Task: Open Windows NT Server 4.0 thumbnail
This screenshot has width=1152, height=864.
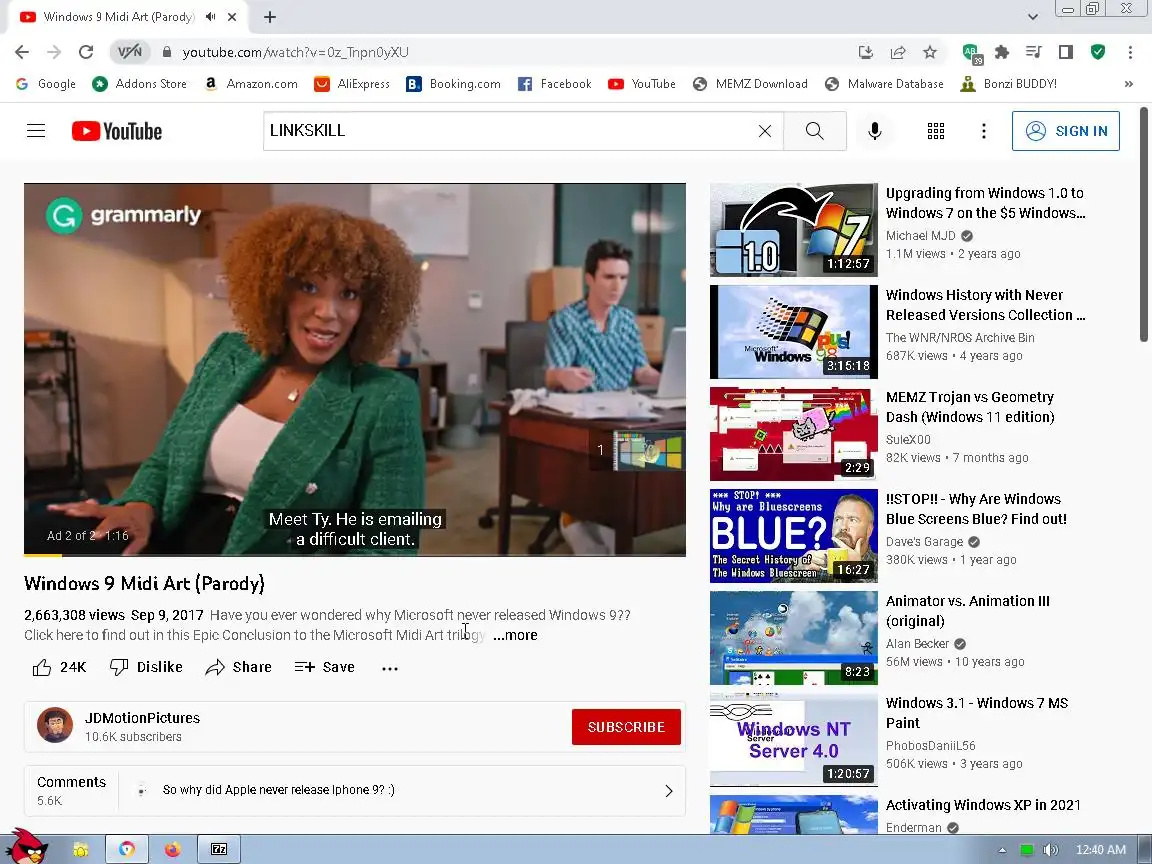Action: pos(793,739)
